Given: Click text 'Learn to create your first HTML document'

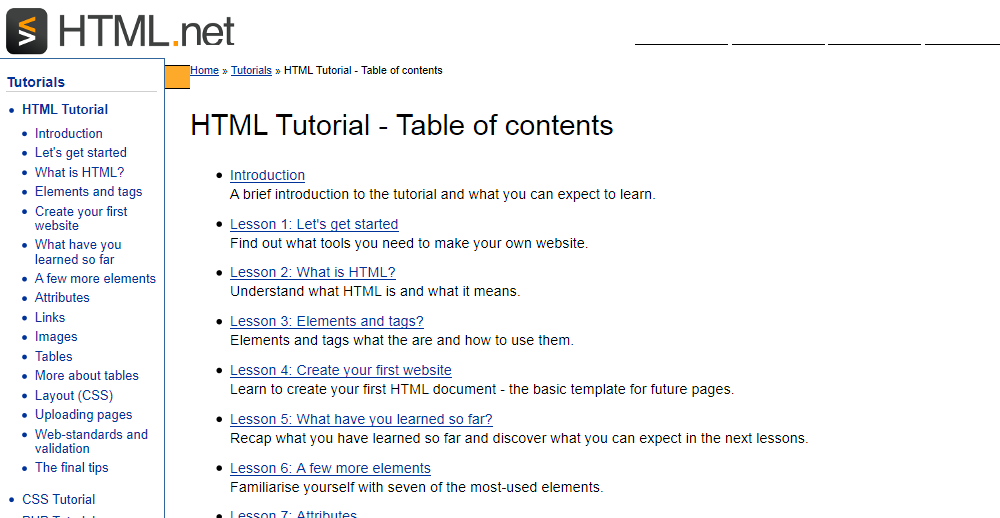Looking at the screenshot, I should pos(364,390).
